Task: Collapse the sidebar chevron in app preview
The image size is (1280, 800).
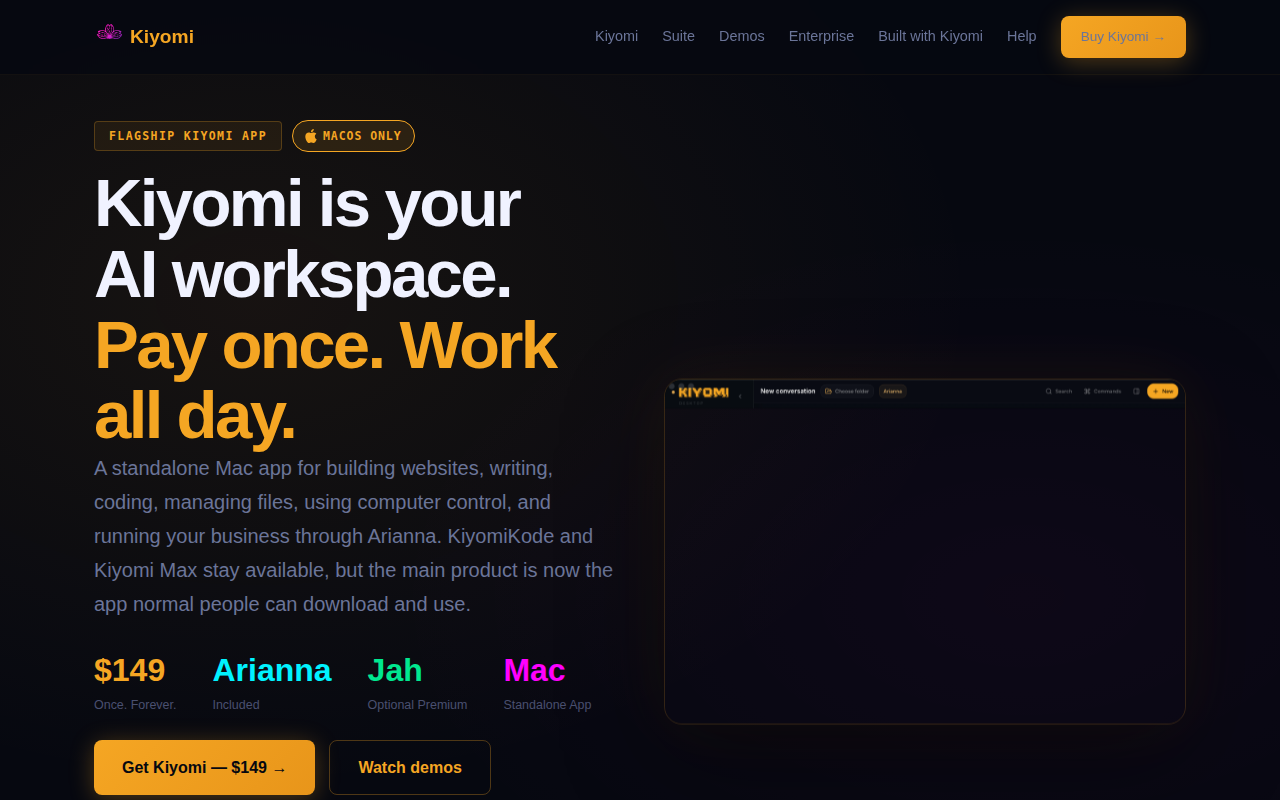Action: tap(740, 396)
